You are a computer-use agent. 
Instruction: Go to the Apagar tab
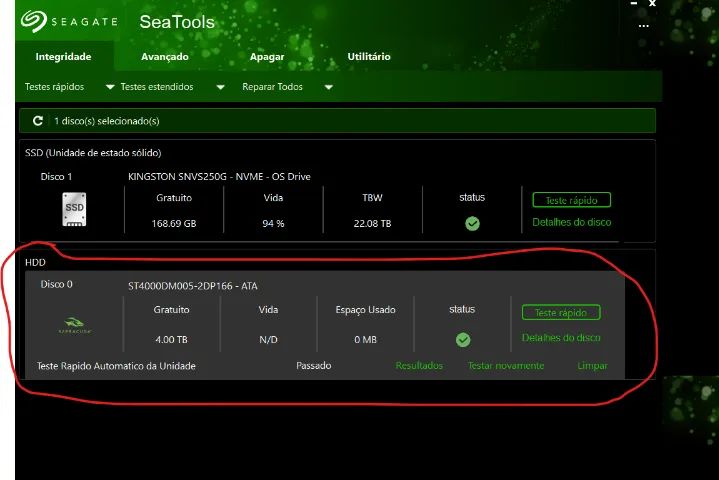(267, 57)
